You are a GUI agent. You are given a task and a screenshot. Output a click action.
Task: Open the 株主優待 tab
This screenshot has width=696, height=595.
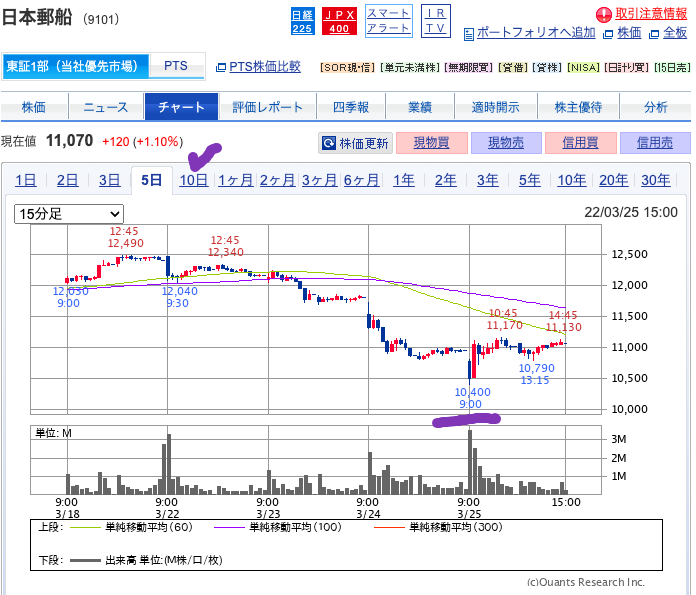pyautogui.click(x=578, y=107)
